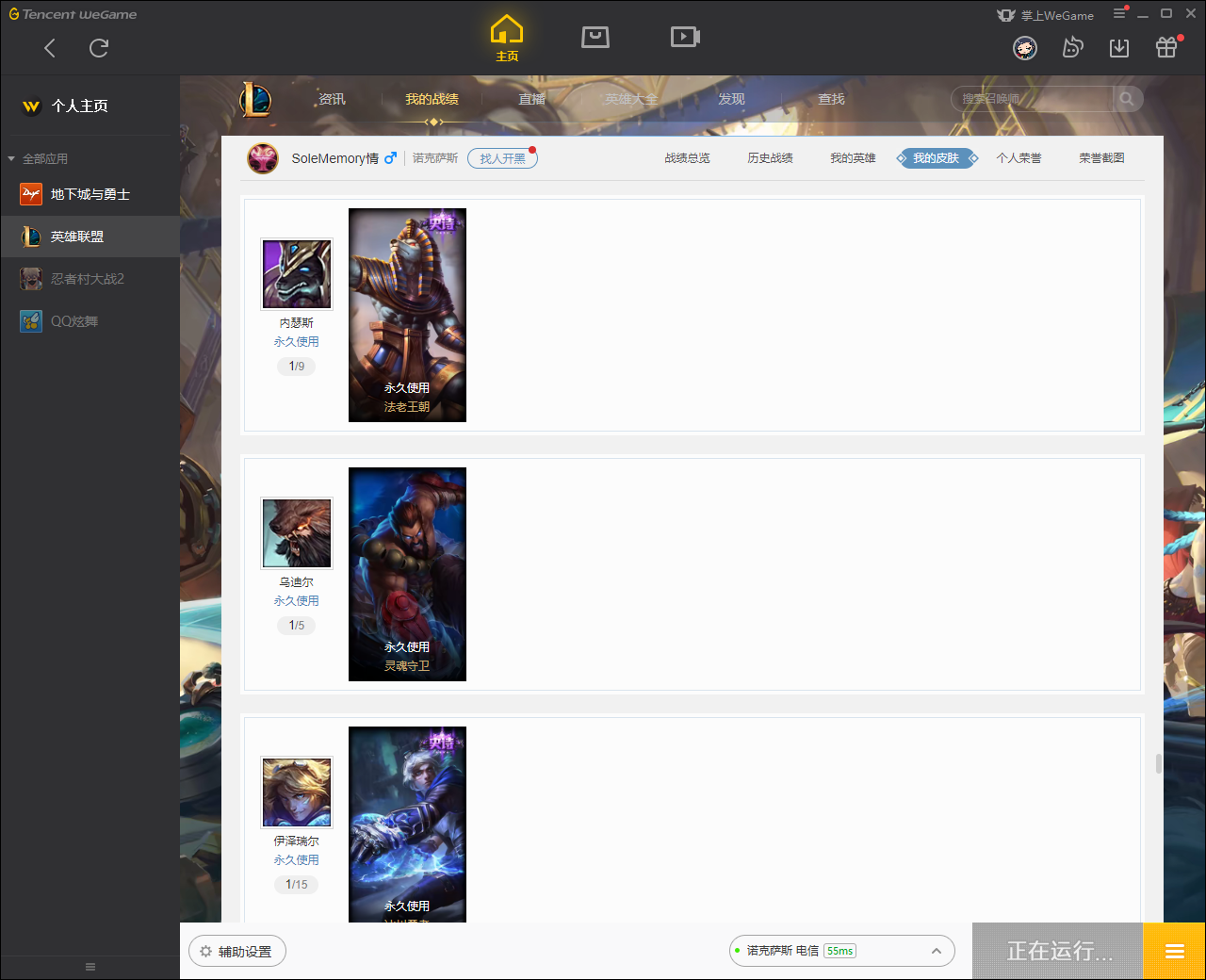Switch to the 我的战绩 tab

(x=432, y=99)
